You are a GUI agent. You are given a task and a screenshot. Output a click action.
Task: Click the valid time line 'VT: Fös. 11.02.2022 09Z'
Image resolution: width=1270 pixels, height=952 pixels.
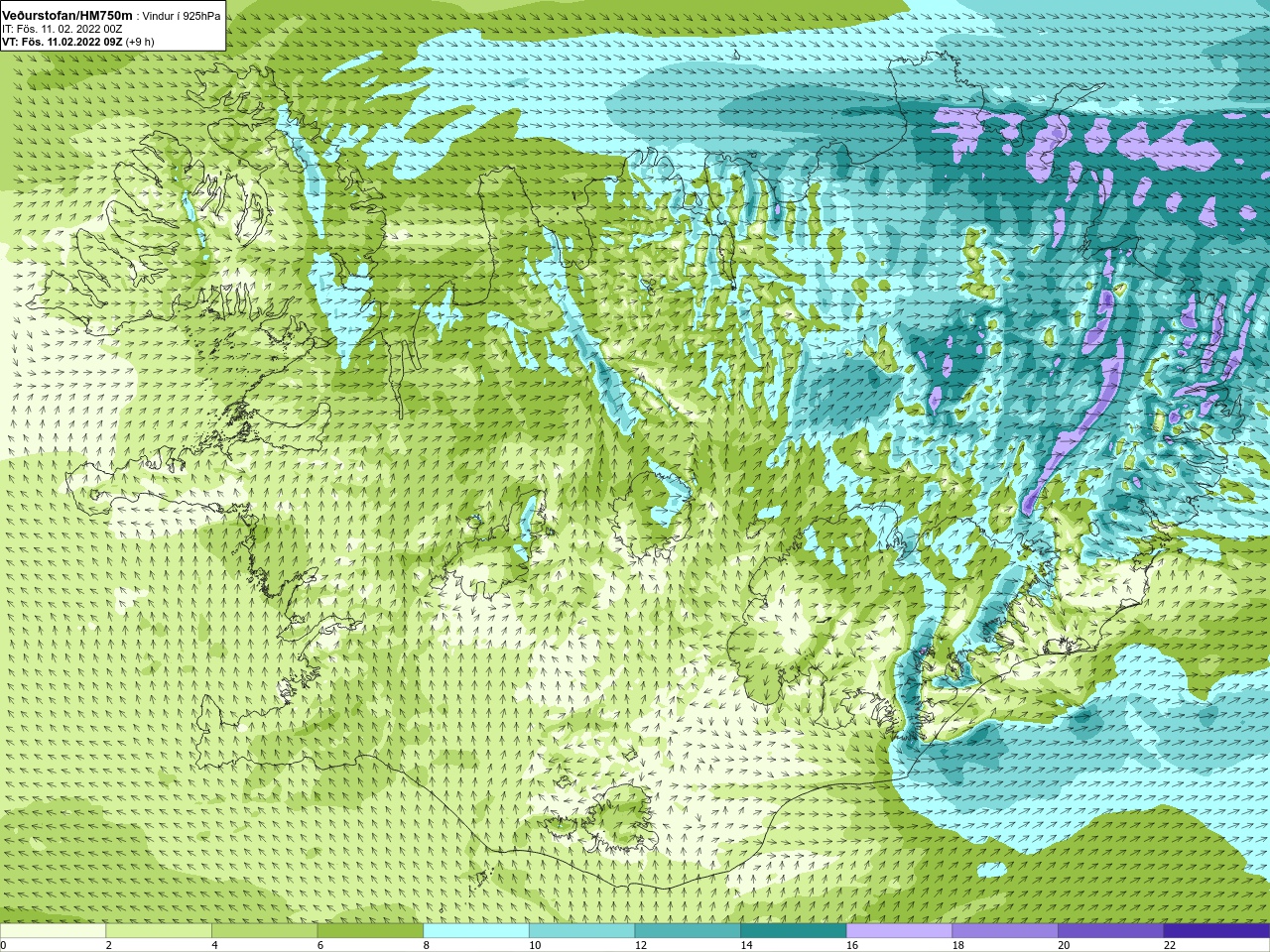coord(62,42)
